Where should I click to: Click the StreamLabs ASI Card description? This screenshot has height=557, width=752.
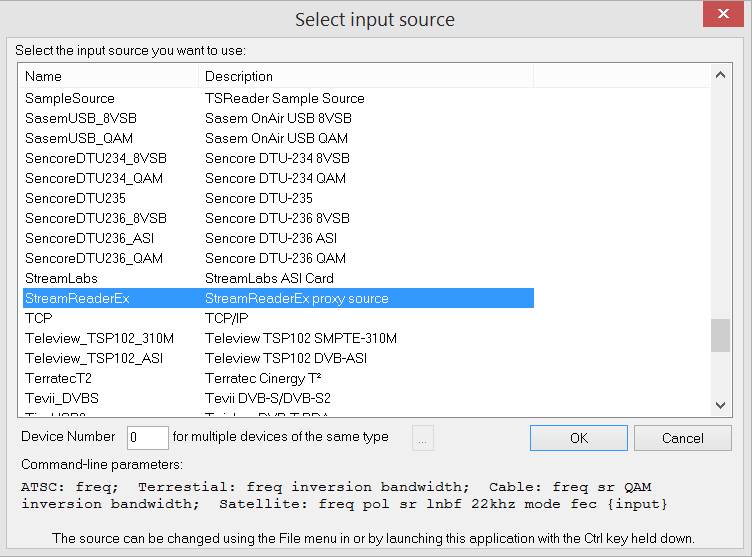pyautogui.click(x=270, y=278)
